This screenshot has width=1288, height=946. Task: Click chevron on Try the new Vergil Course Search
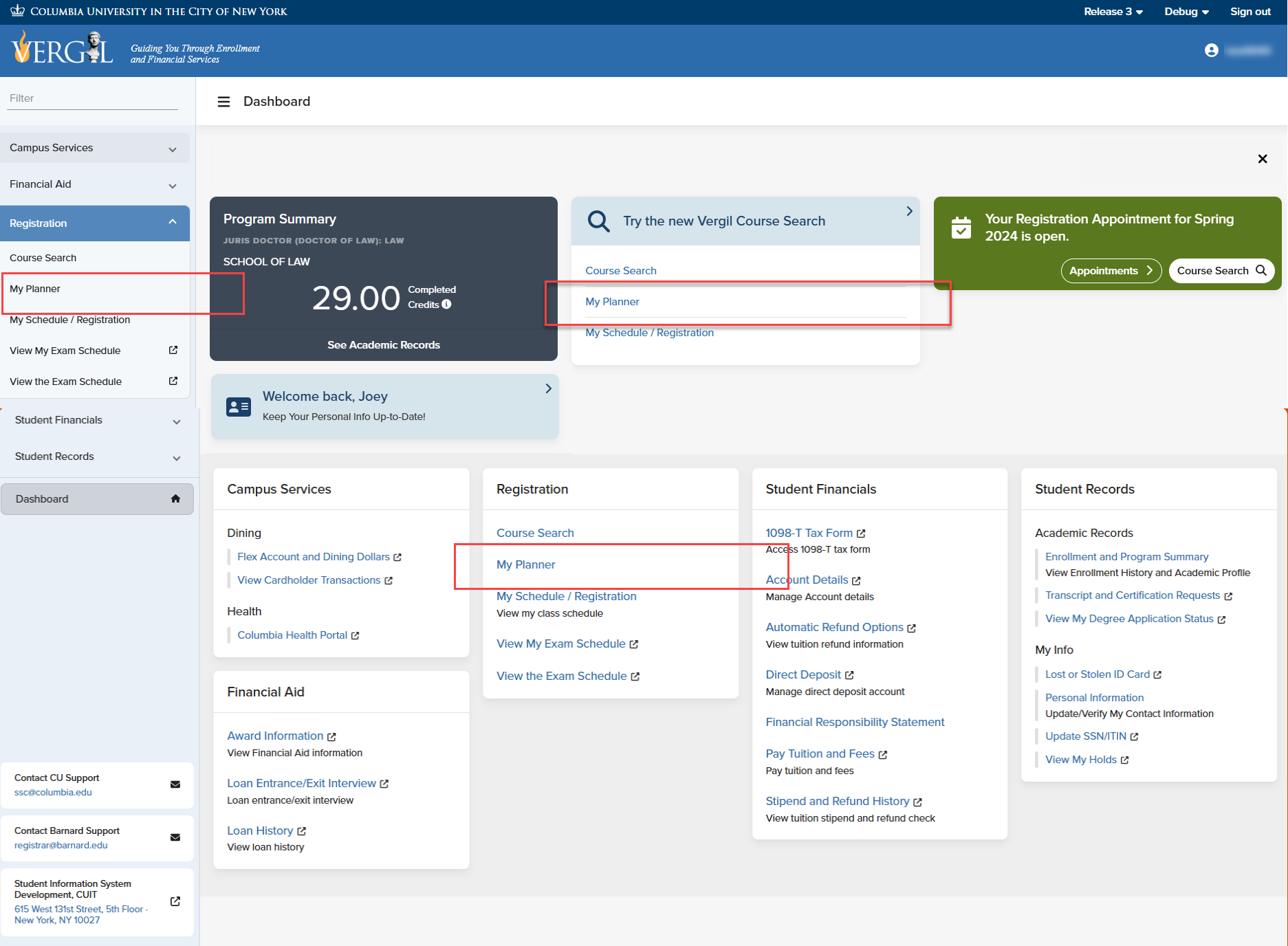tap(909, 211)
